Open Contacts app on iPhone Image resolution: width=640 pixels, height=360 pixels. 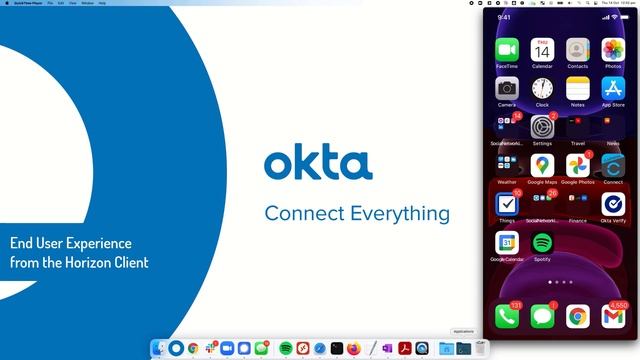578,50
